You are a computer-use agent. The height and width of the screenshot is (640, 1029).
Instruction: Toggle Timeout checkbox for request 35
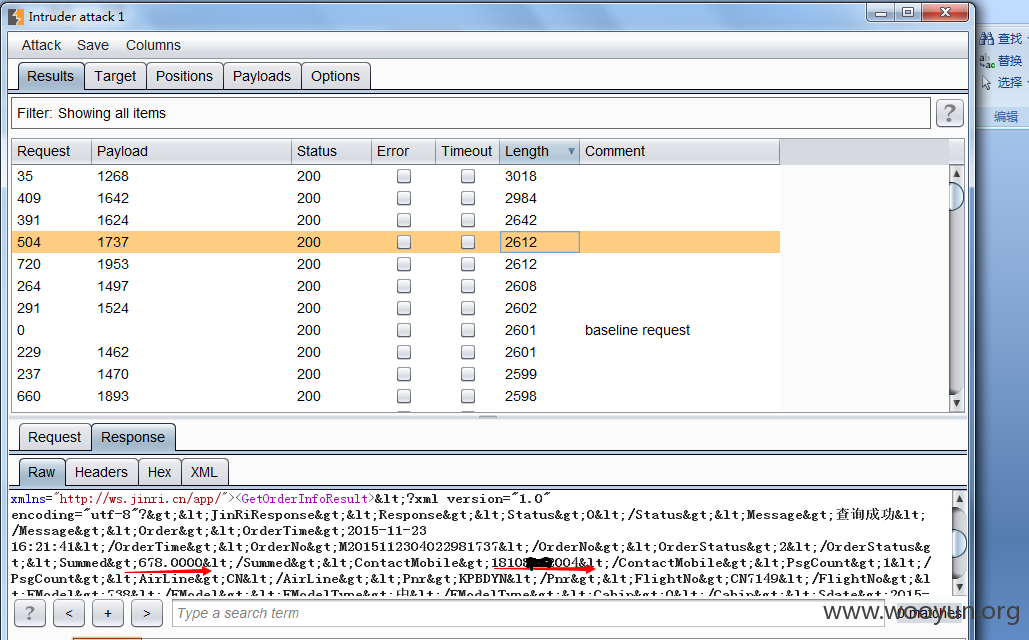pyautogui.click(x=468, y=176)
